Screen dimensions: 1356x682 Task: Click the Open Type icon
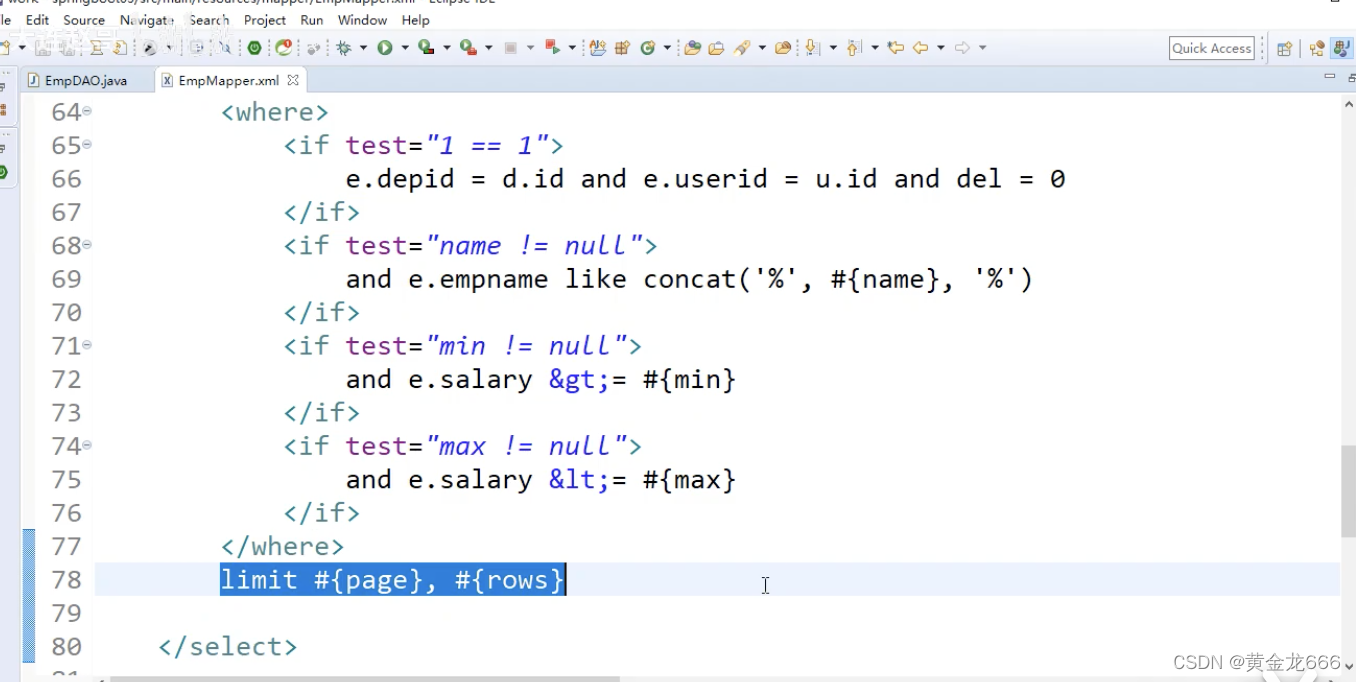[x=692, y=48]
